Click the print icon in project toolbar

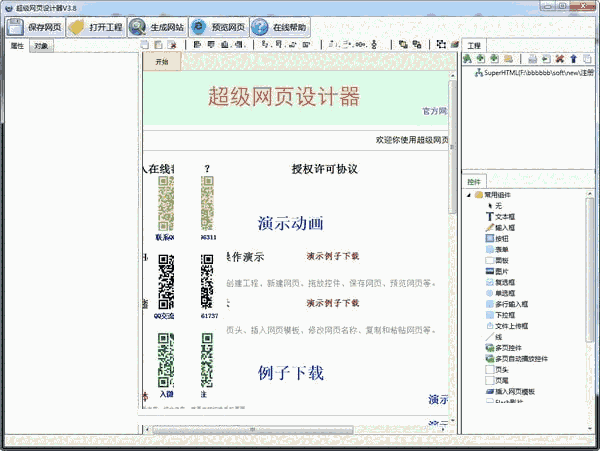point(532,59)
